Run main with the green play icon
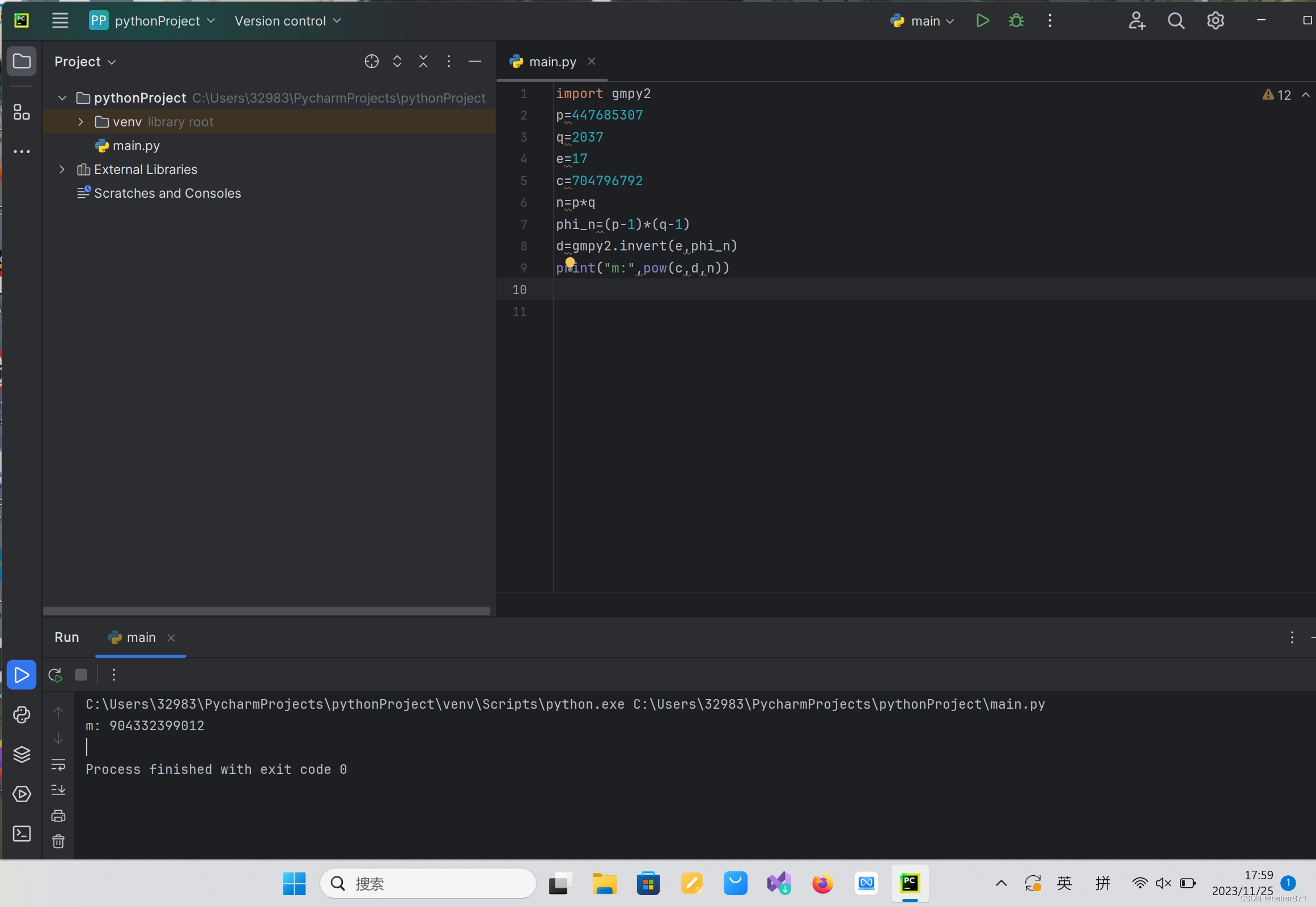The width and height of the screenshot is (1316, 907). click(982, 21)
